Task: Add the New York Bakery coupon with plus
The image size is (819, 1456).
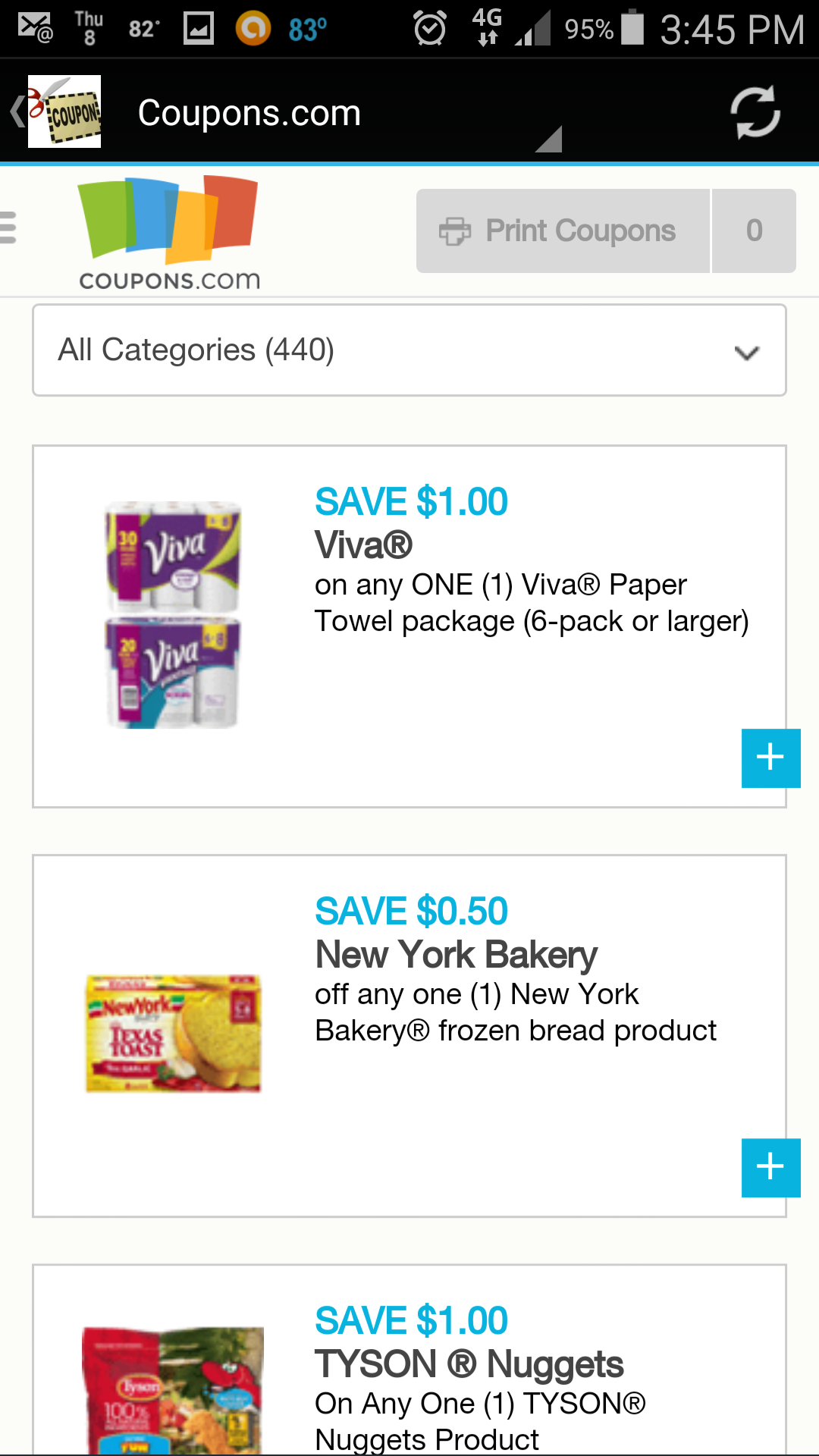Action: click(770, 1168)
